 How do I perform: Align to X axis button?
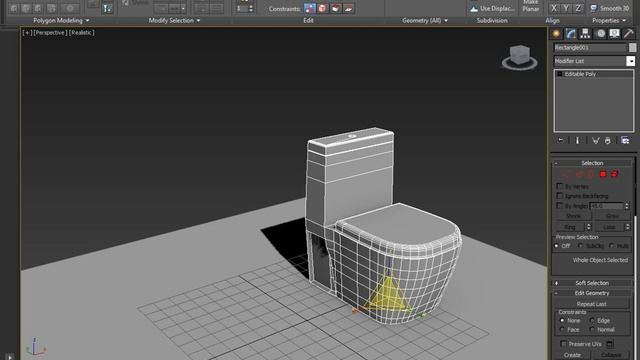(x=553, y=8)
